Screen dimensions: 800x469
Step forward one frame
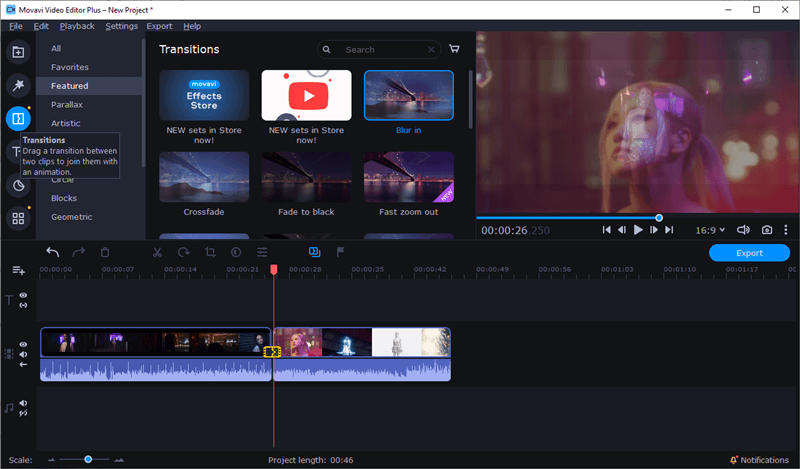point(654,230)
